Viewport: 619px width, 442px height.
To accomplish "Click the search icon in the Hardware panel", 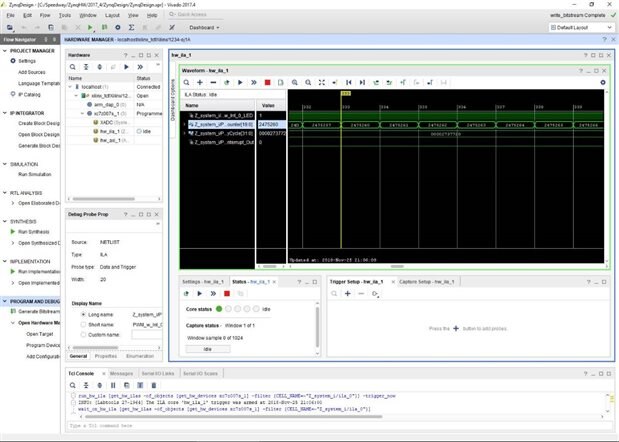I will [73, 65].
